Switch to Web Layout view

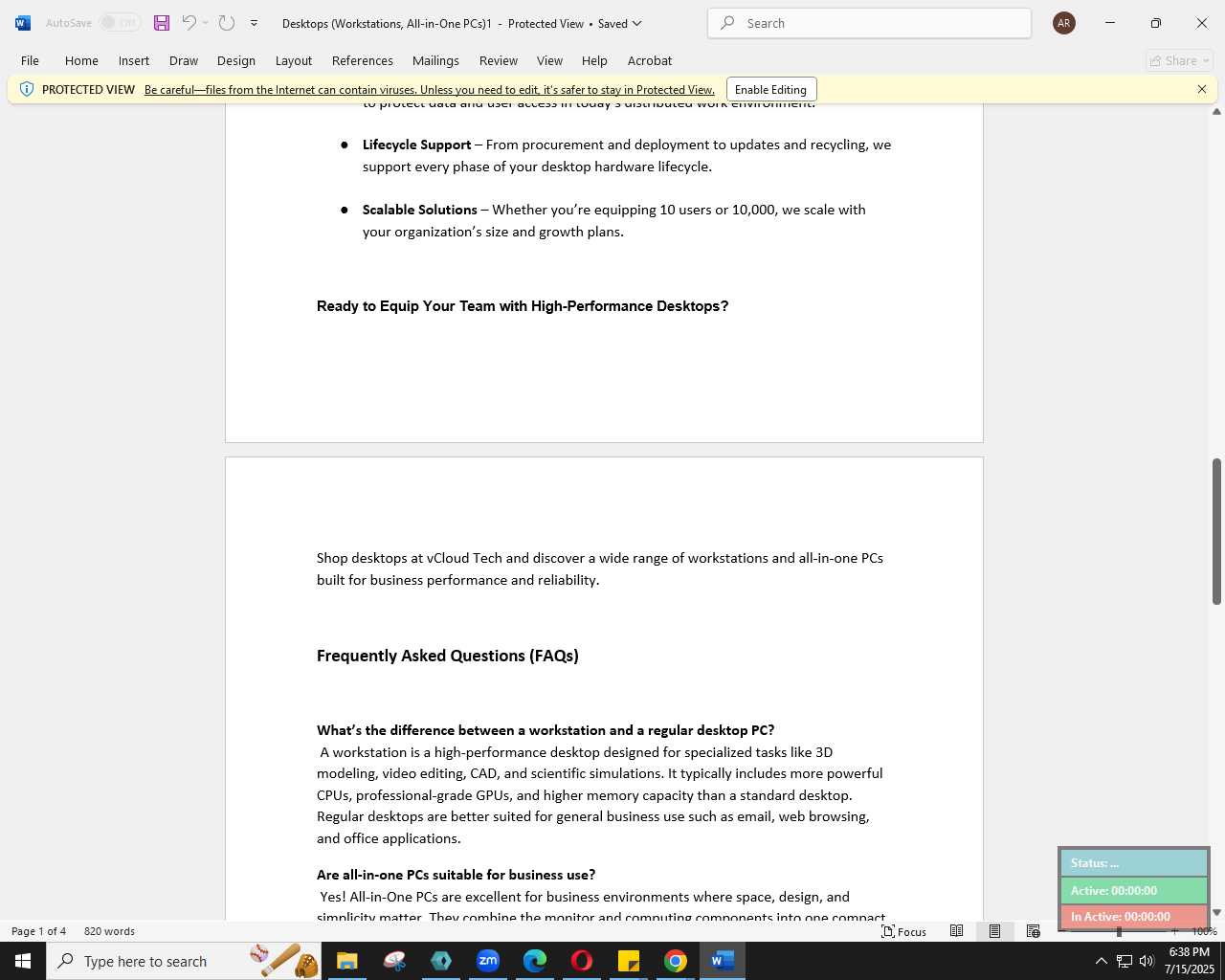1033,931
